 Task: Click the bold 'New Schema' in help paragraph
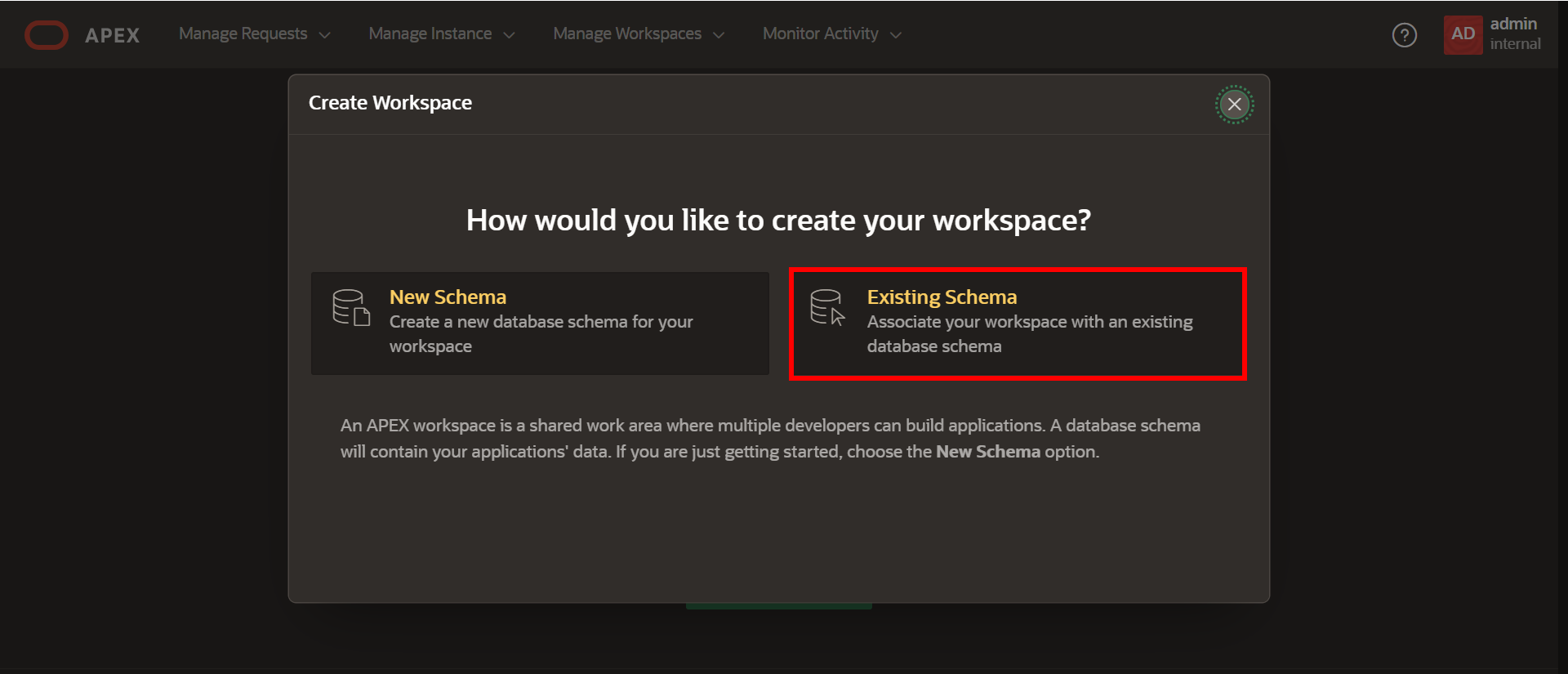988,452
